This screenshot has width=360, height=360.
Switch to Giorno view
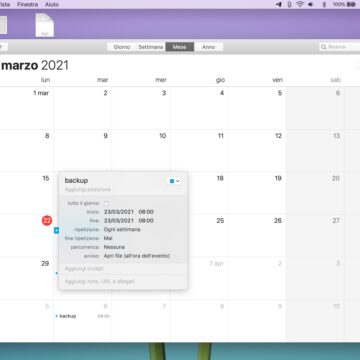pyautogui.click(x=122, y=47)
